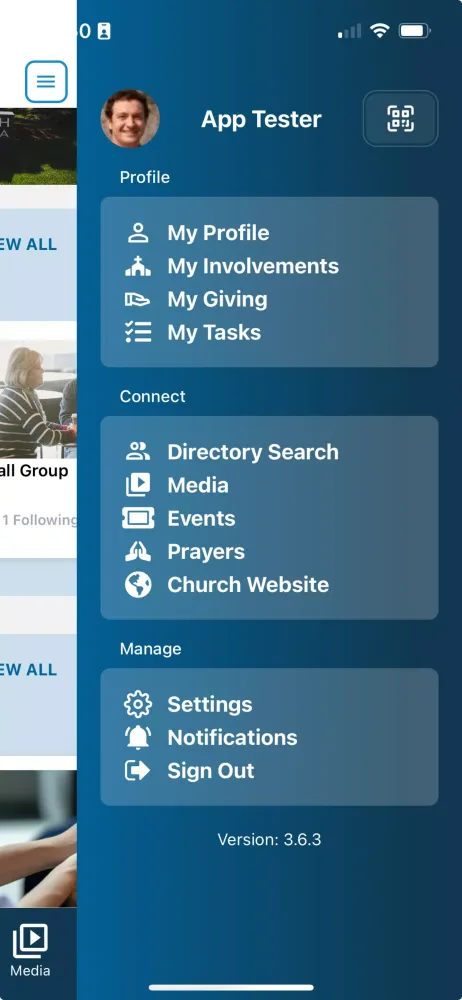
Task: Click the Events ticket icon
Action: (x=138, y=518)
